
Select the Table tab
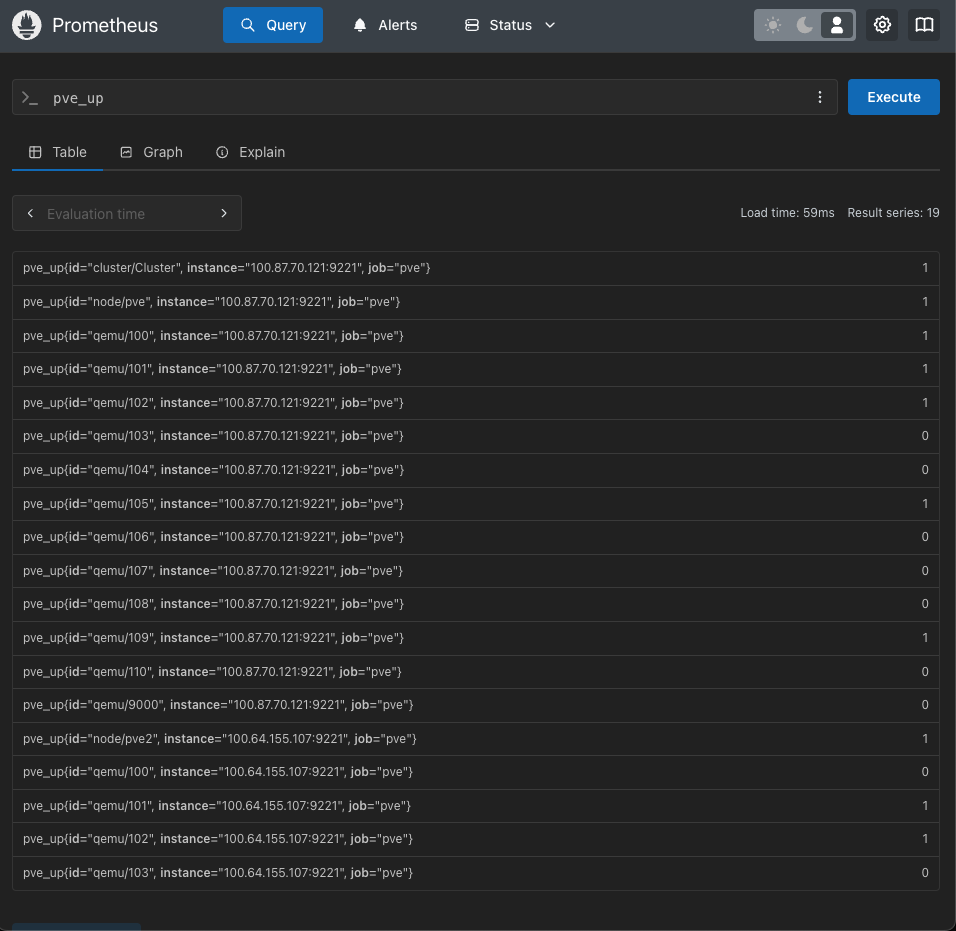tap(57, 152)
